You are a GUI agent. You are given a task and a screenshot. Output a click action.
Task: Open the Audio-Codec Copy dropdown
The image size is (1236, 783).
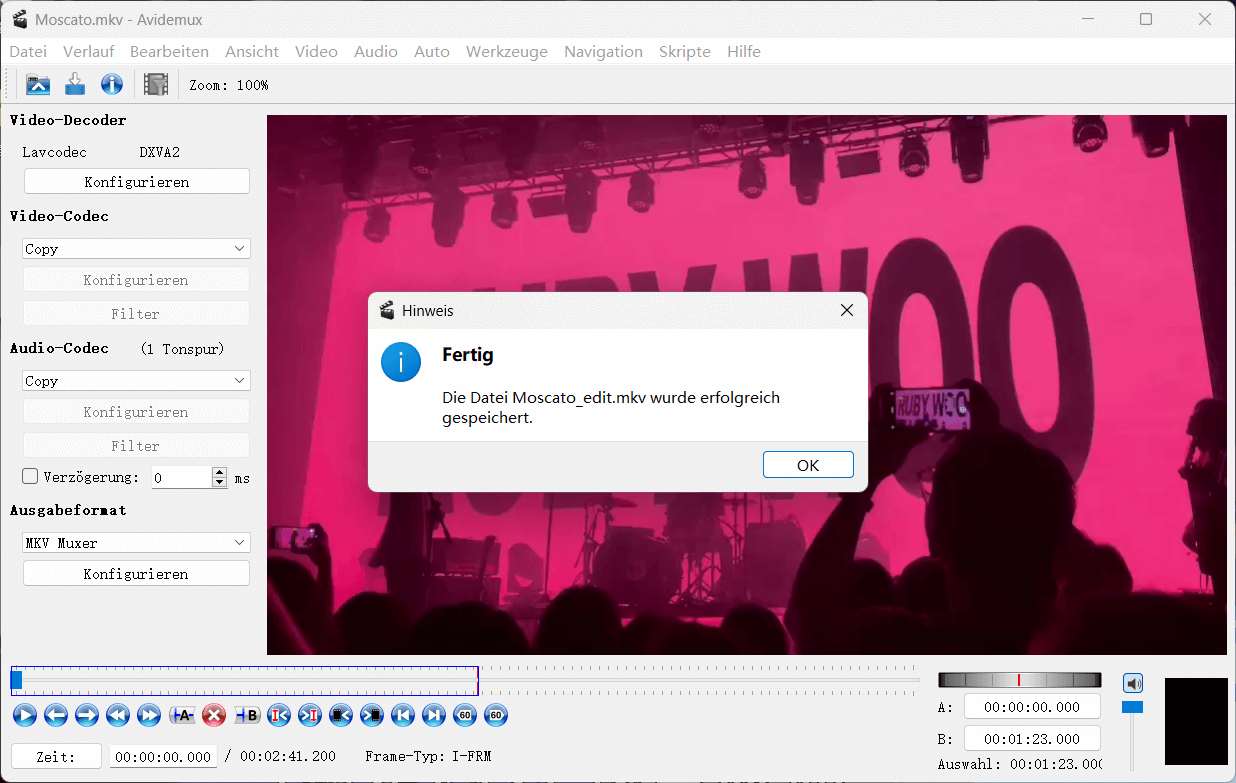tap(136, 381)
